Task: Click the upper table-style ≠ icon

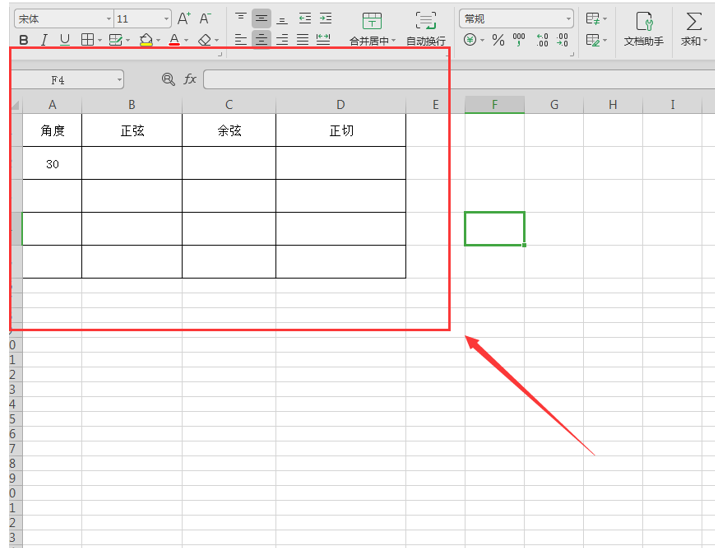Action: 592,19
